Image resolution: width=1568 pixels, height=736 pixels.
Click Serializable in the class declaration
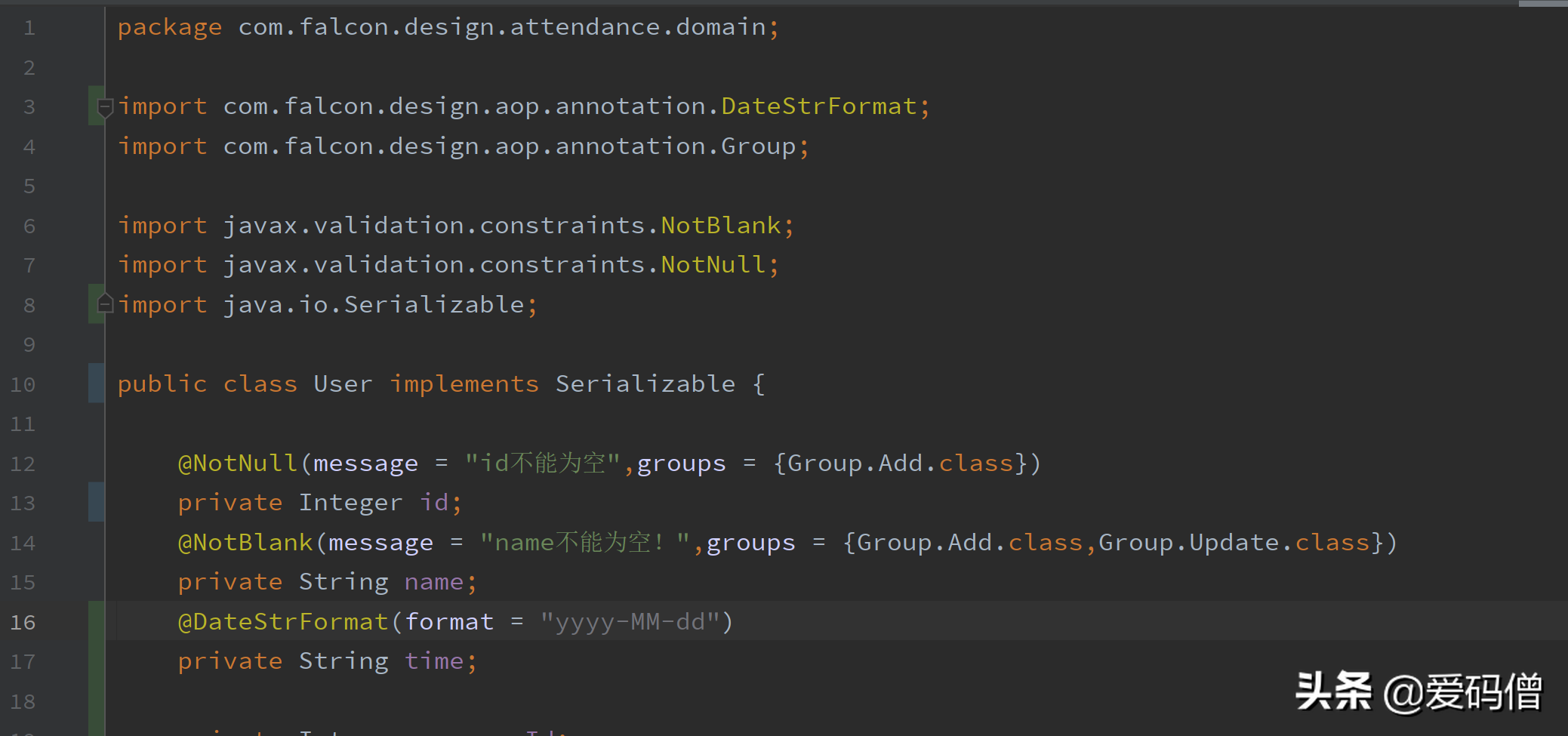tap(645, 384)
